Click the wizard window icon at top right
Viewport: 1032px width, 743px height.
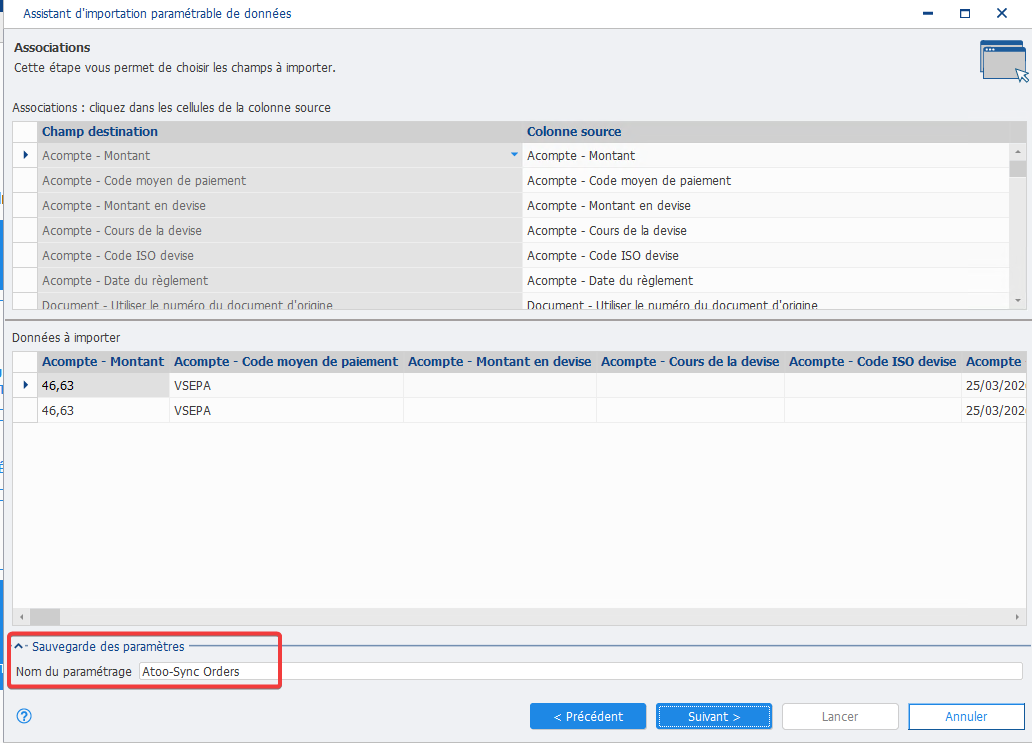pos(1004,61)
